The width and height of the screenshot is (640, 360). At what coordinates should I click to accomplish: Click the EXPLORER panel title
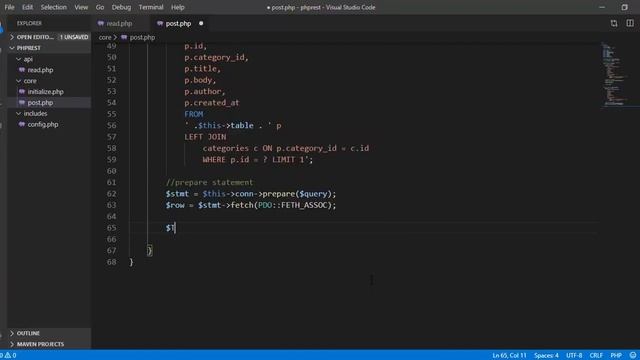[x=29, y=23]
